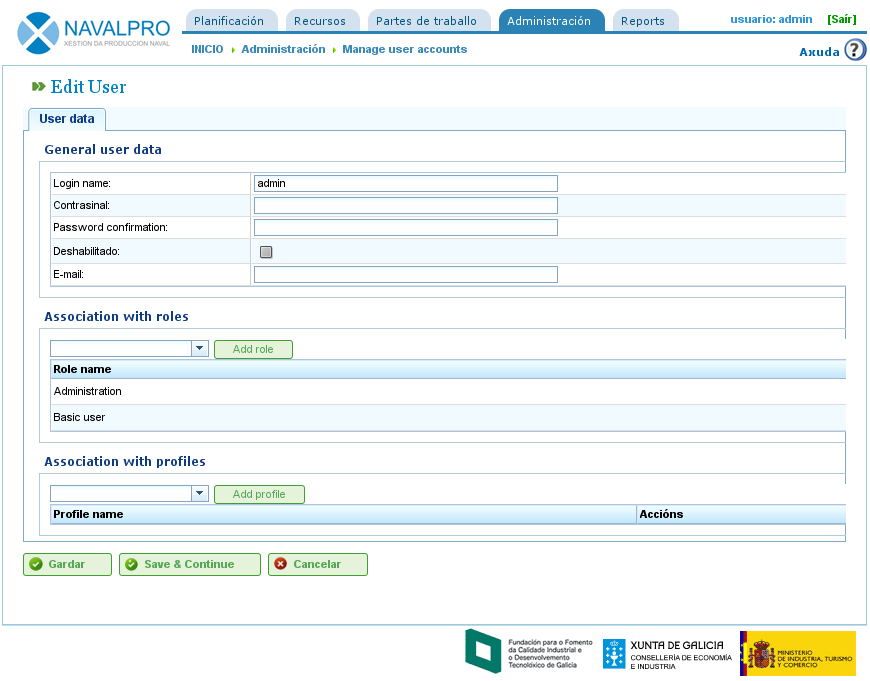Viewport: 870px width, 681px height.
Task: Log out using the Sair link
Action: click(841, 19)
